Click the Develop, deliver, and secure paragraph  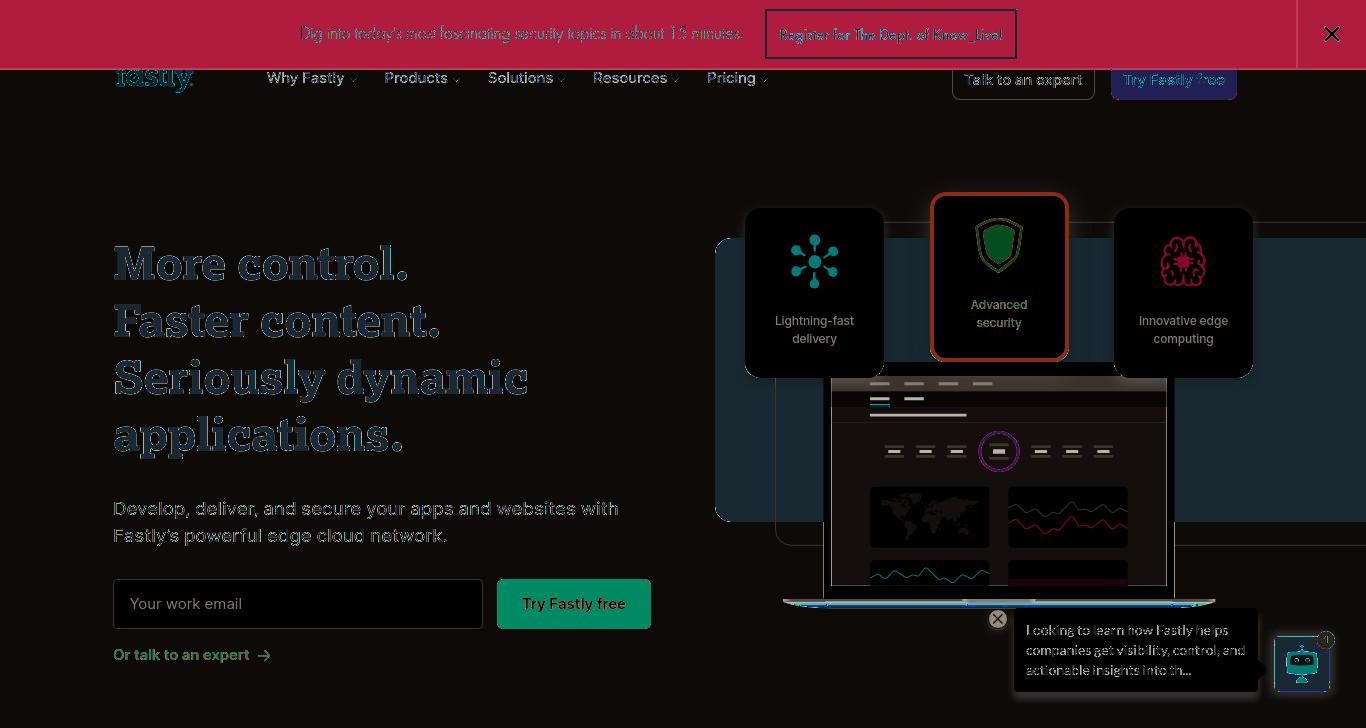coord(366,522)
